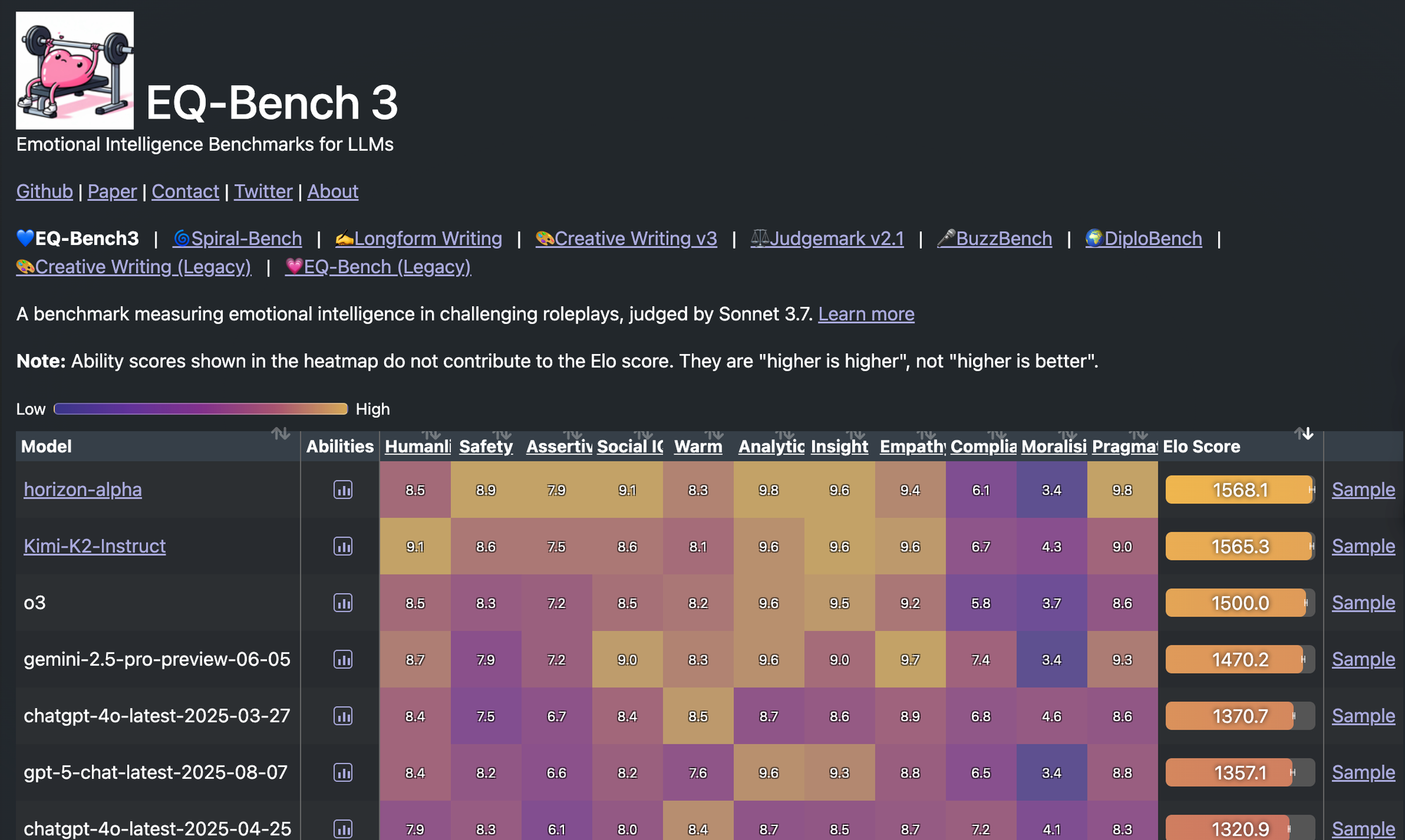This screenshot has height=840, width=1405.
Task: Follow the Learn more link
Action: pos(866,314)
